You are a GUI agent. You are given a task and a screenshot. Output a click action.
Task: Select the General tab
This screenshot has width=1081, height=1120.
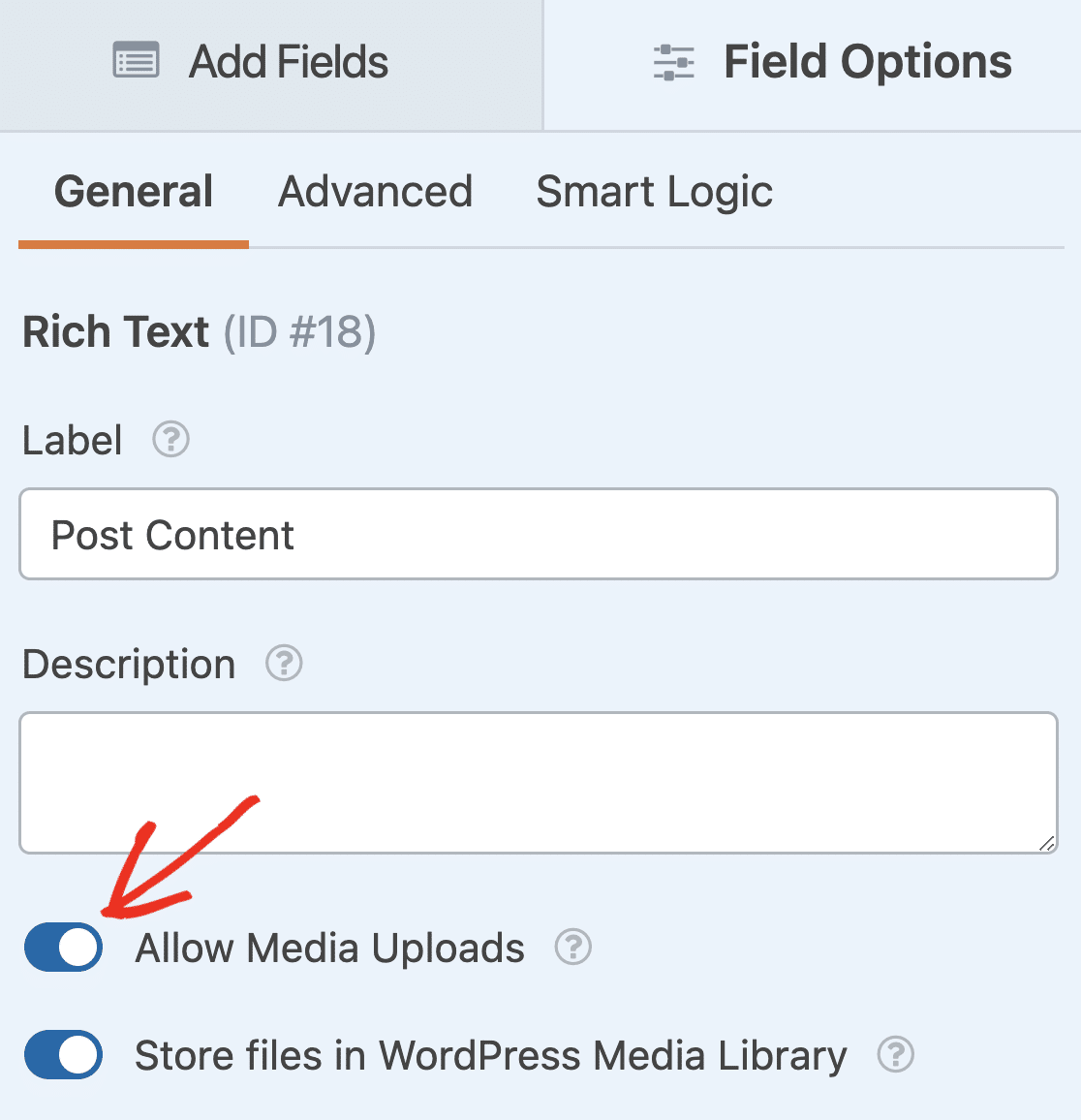pyautogui.click(x=134, y=192)
